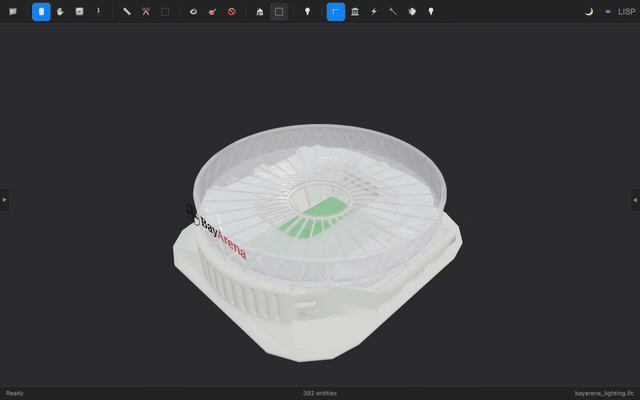Viewport: 640px width, 400px height.
Task: Click the wrench mechanical icon
Action: (393, 11)
